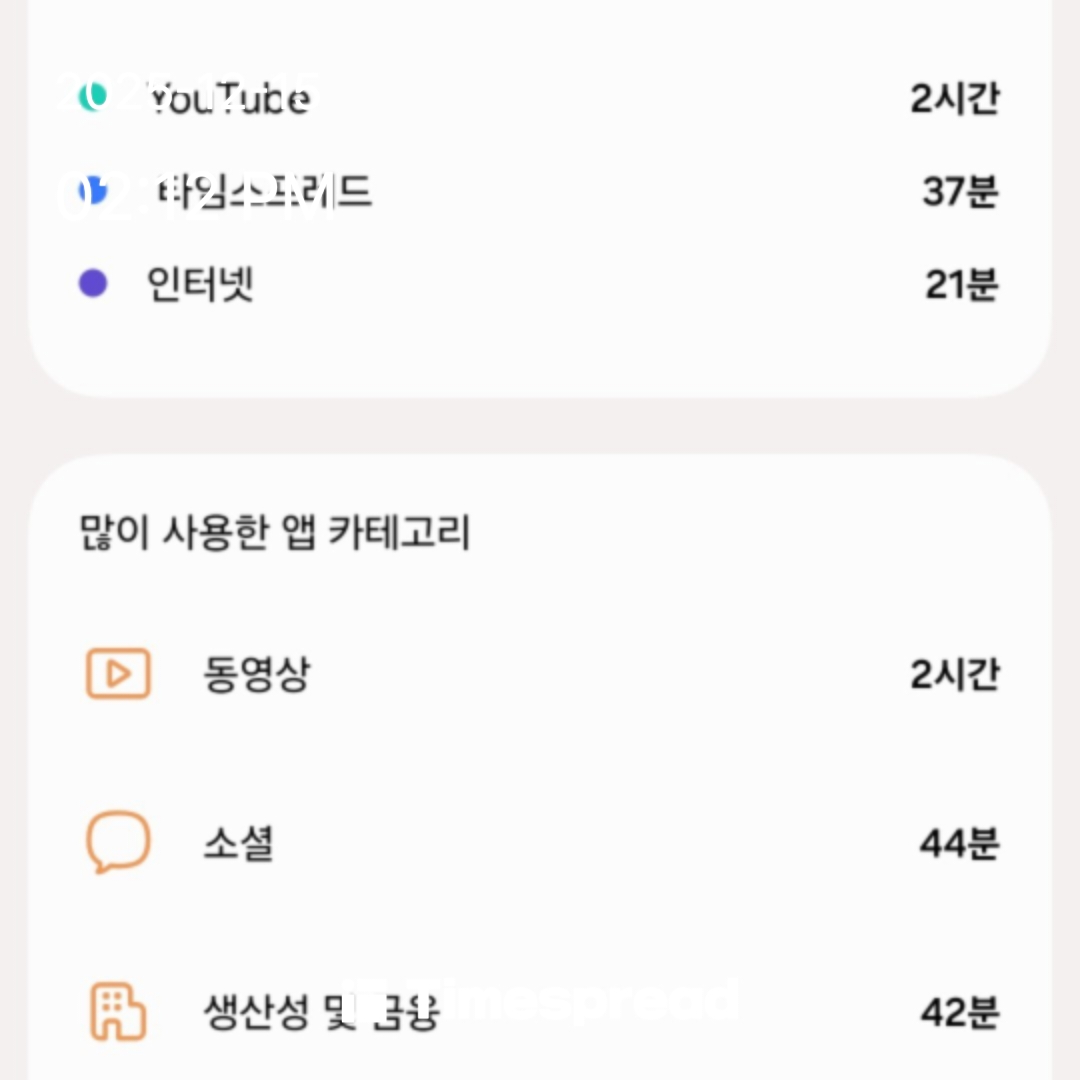Open the 동영상 category
The height and width of the screenshot is (1080, 1080).
pos(256,675)
